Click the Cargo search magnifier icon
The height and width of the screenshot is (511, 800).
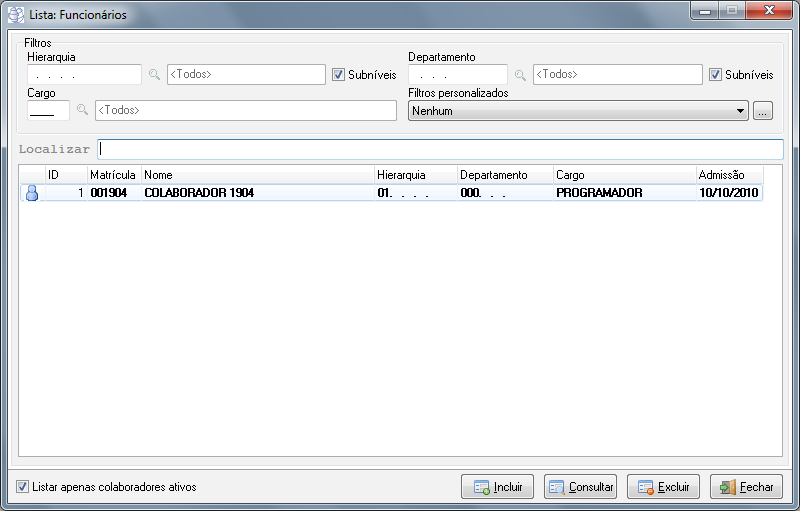click(82, 110)
